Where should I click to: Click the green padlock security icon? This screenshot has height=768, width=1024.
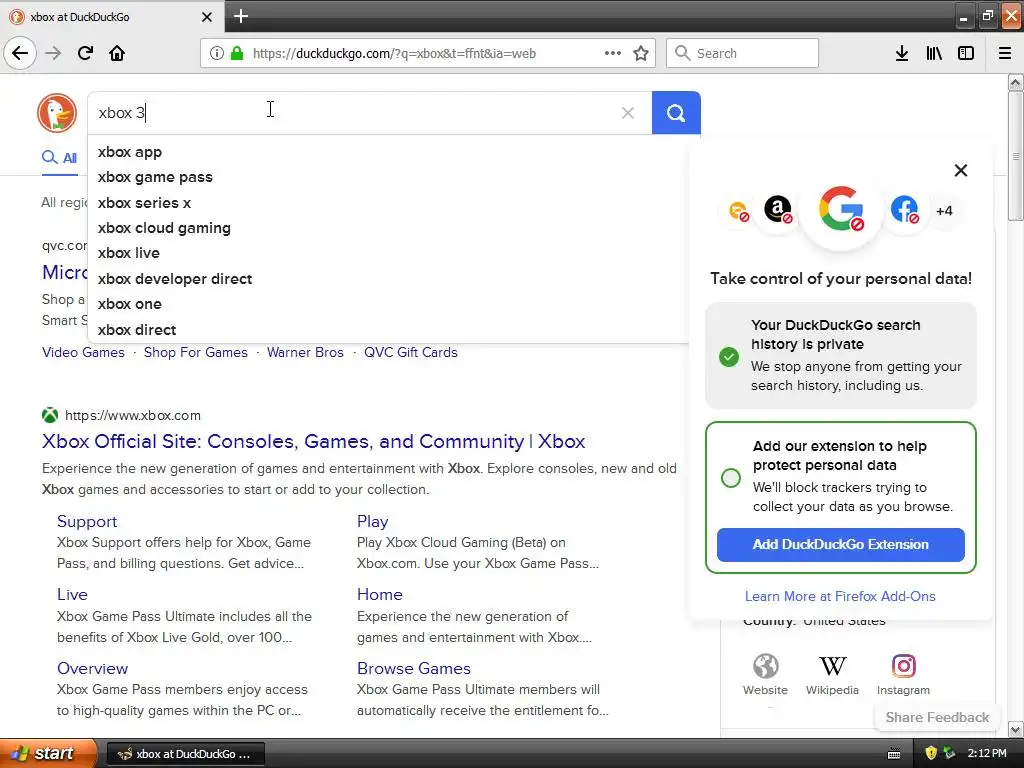point(237,53)
